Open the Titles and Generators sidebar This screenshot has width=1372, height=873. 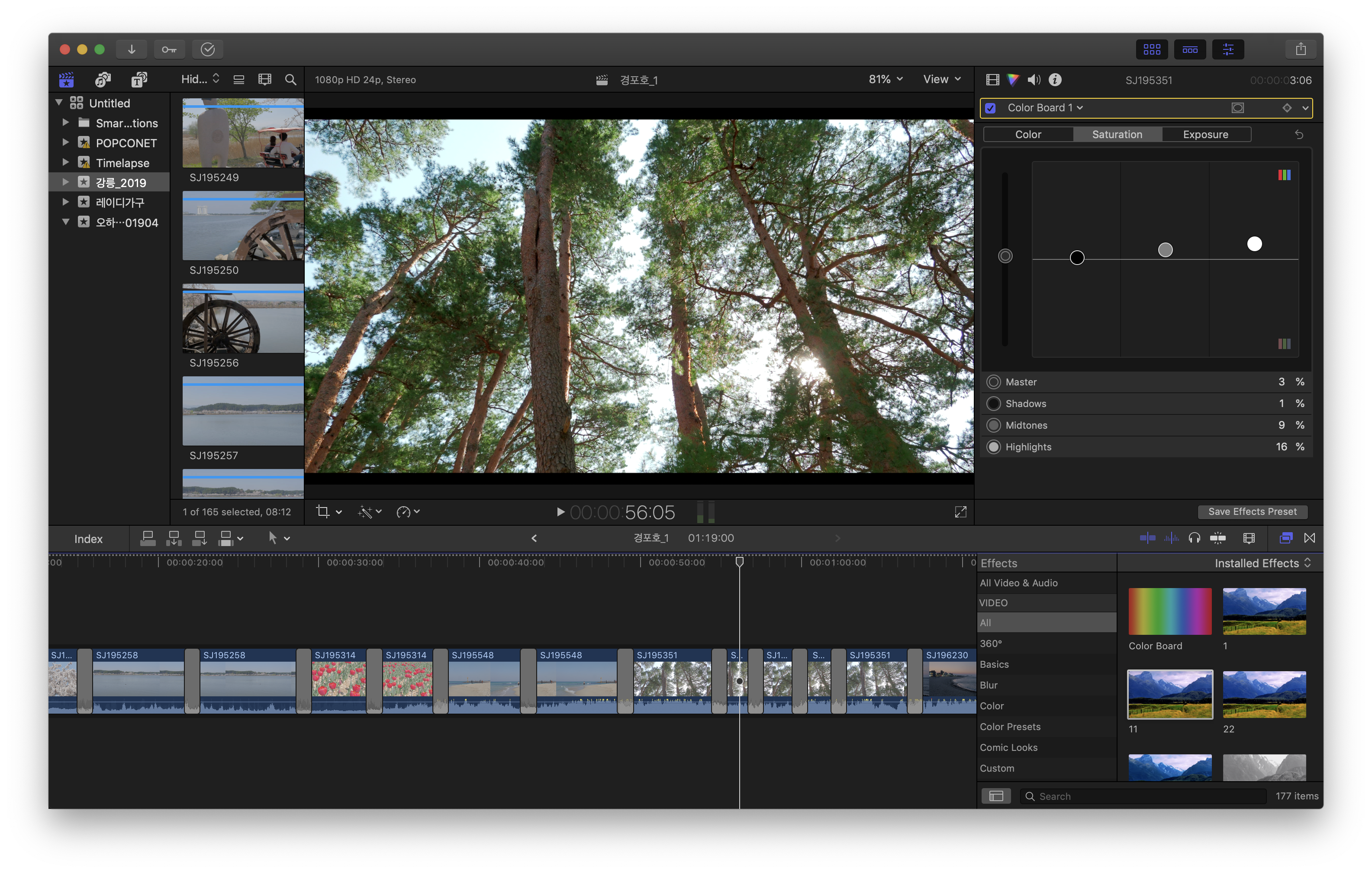[x=139, y=80]
